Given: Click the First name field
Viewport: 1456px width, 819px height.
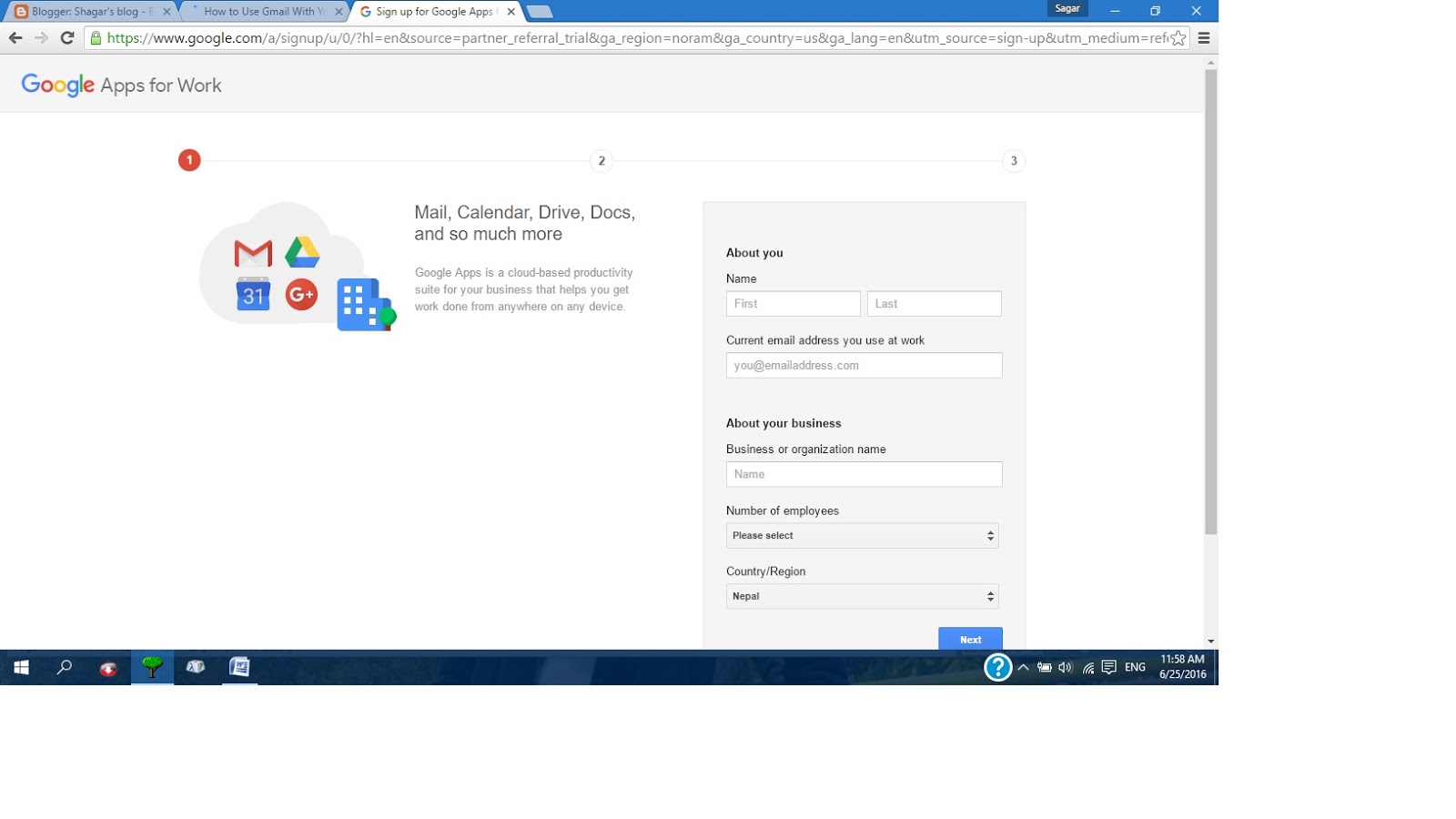Looking at the screenshot, I should pyautogui.click(x=793, y=304).
